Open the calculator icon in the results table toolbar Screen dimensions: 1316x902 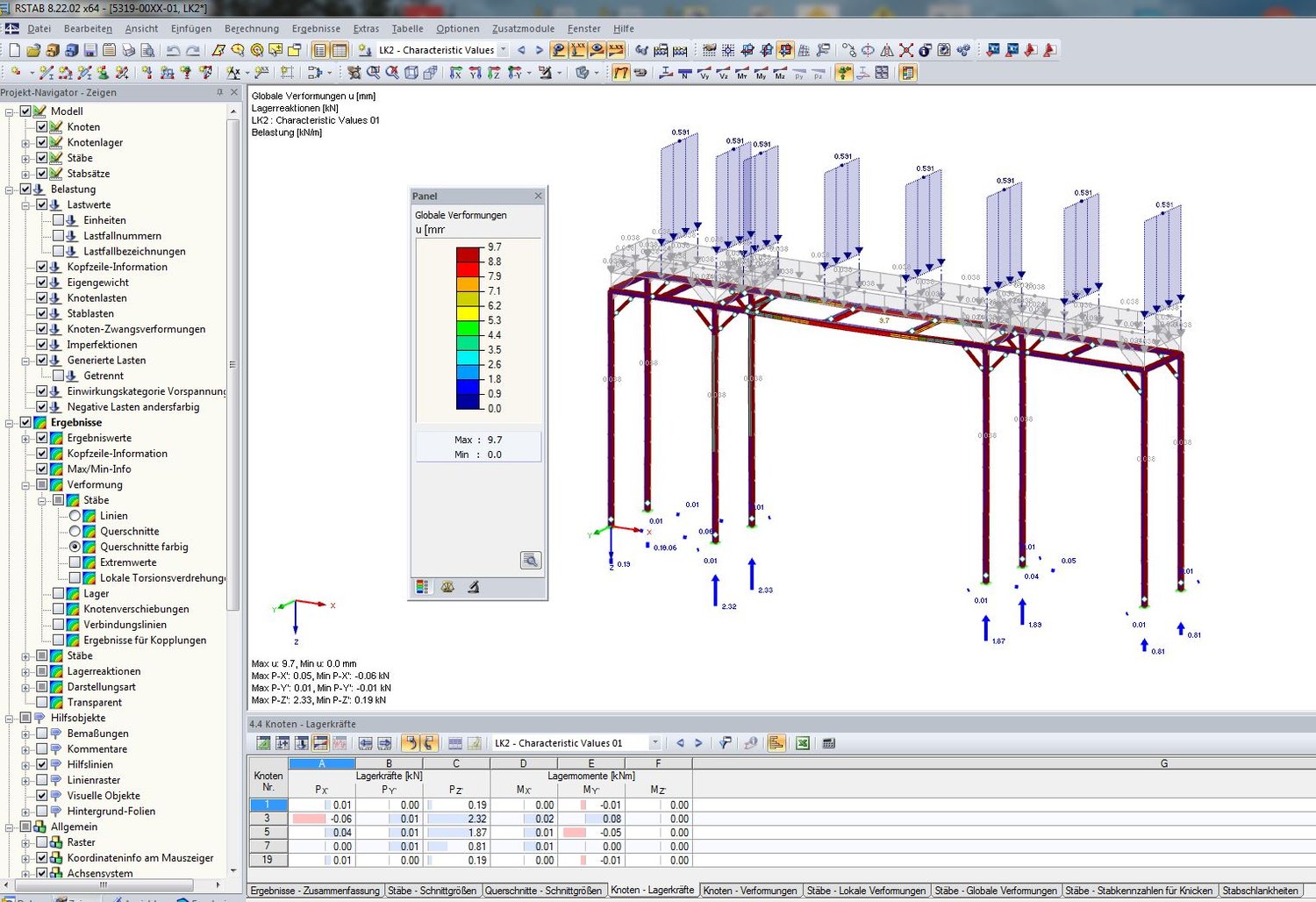pos(827,743)
